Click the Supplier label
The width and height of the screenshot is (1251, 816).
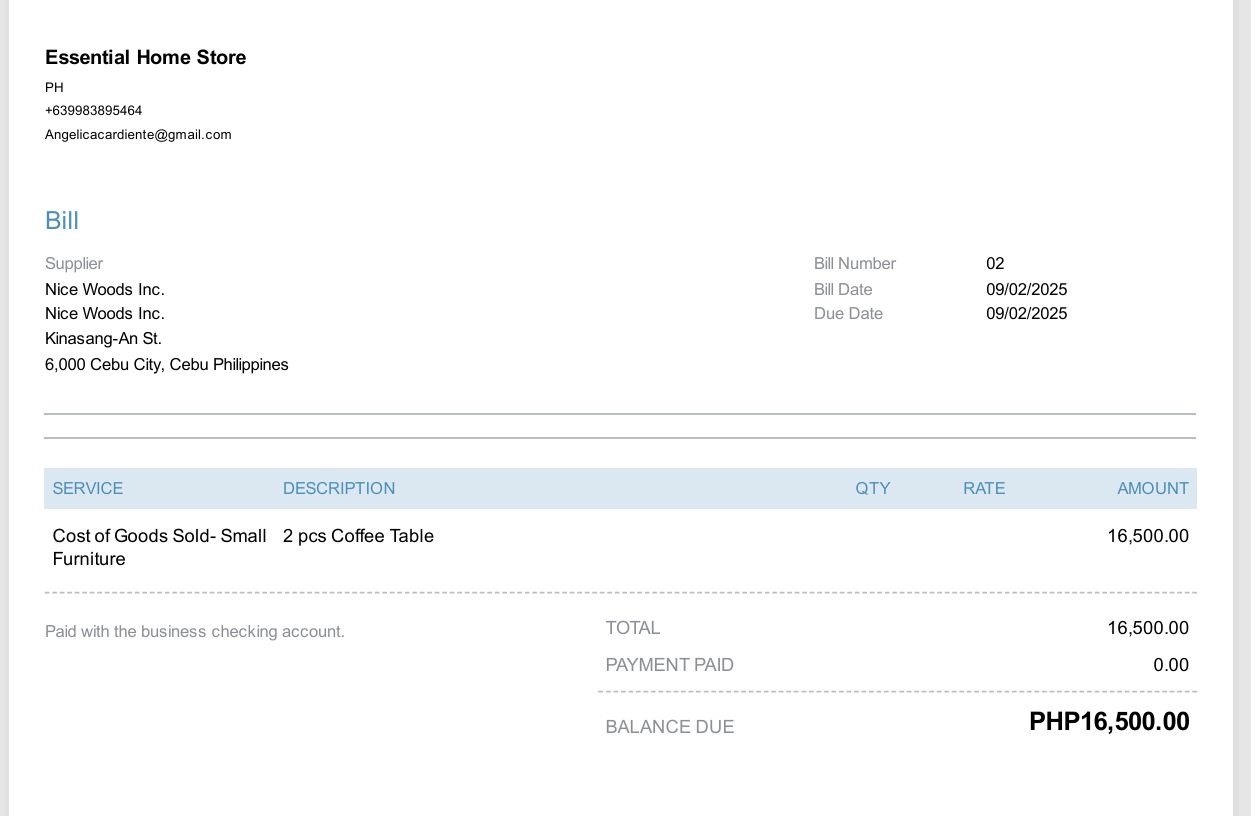74,263
